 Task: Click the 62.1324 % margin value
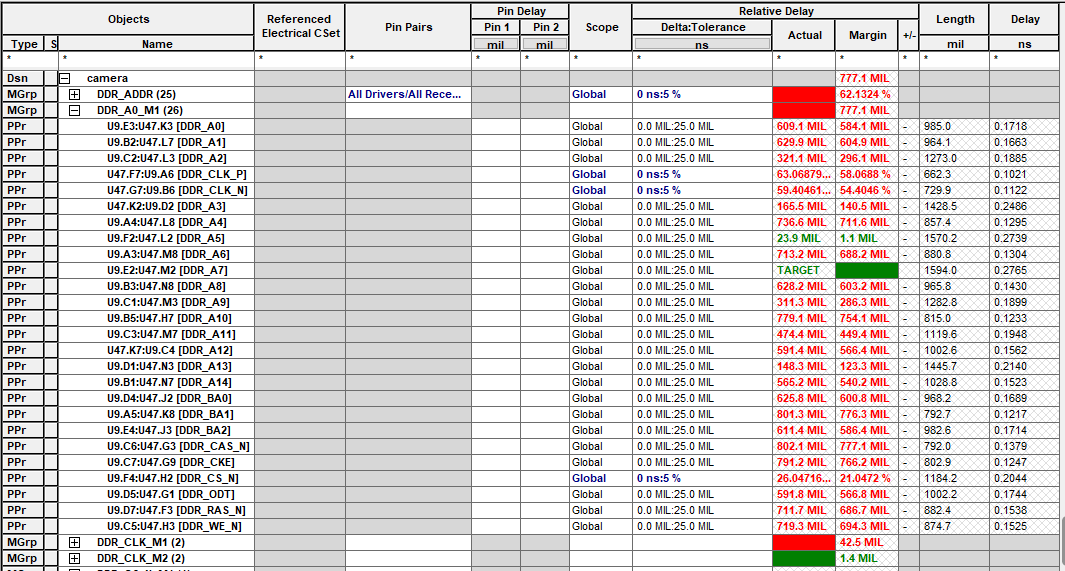865,94
